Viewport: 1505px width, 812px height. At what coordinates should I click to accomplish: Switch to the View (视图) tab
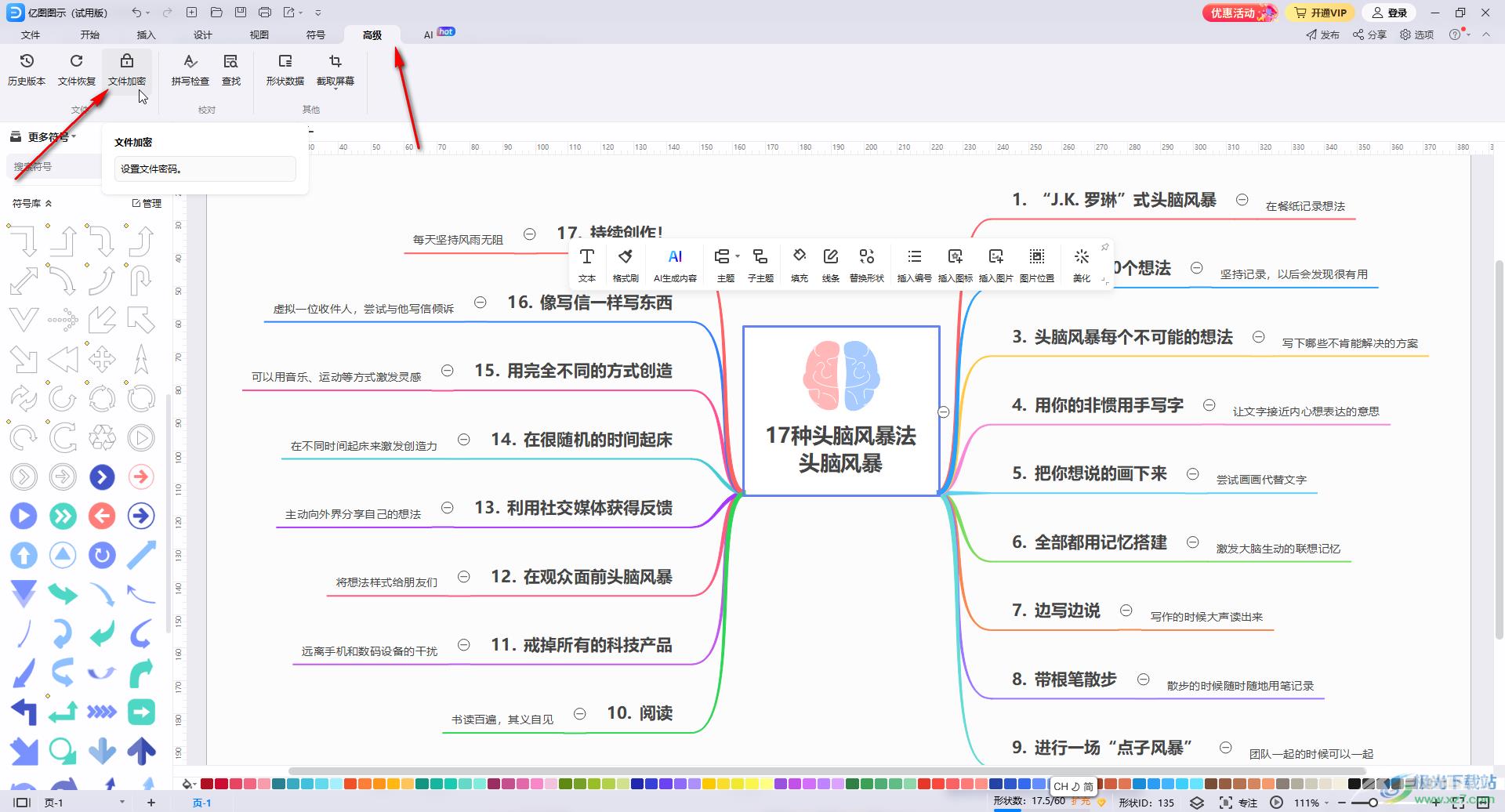[x=259, y=34]
